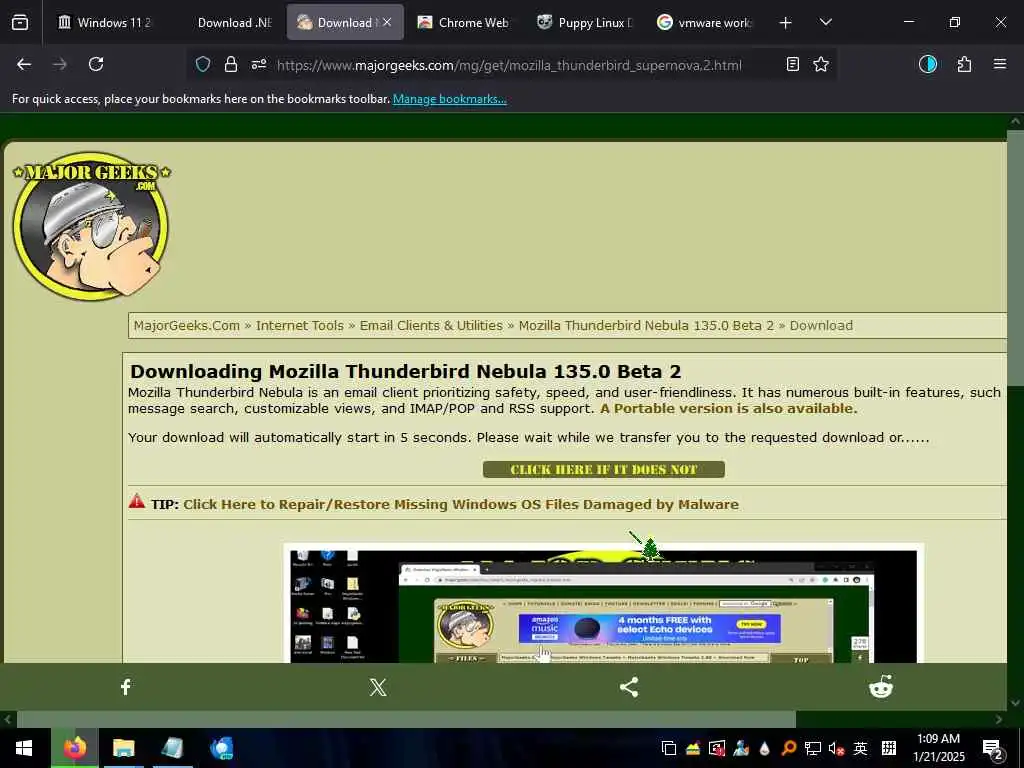Open the Windows Start menu
Image resolution: width=1024 pixels, height=768 pixels.
[x=24, y=748]
